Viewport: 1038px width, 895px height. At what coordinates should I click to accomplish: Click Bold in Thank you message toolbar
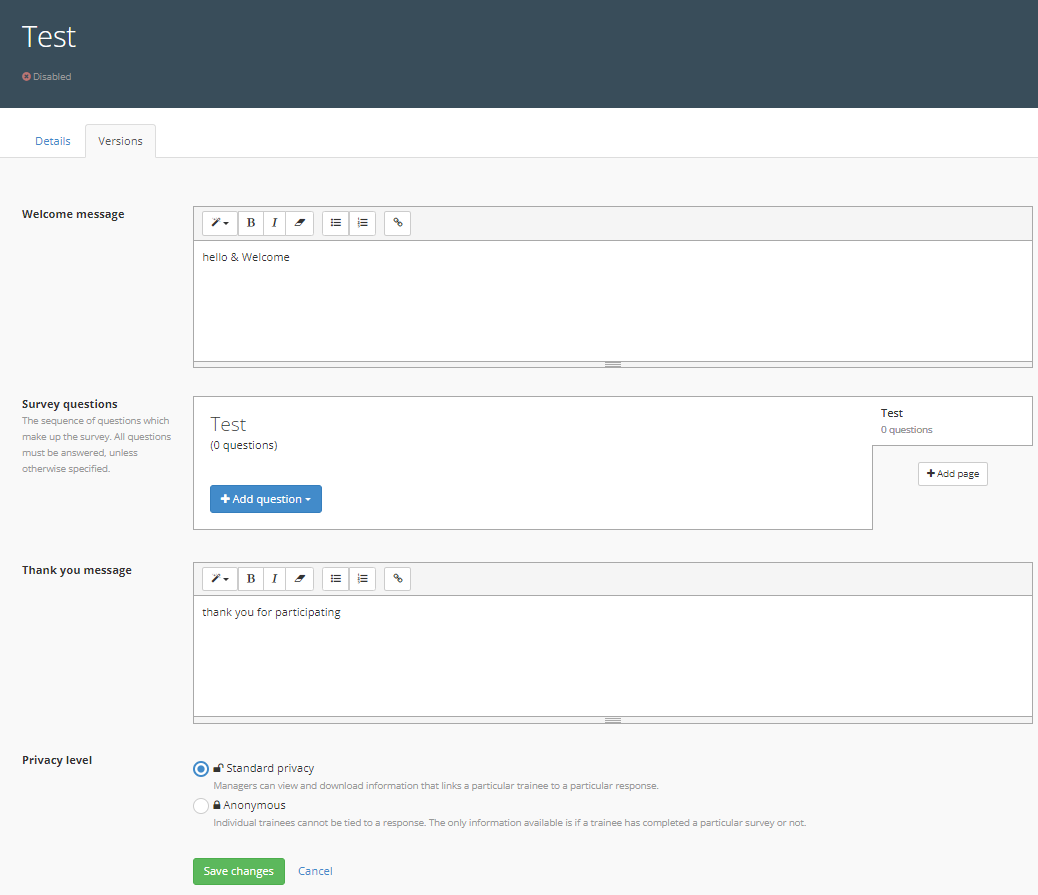[x=251, y=579]
